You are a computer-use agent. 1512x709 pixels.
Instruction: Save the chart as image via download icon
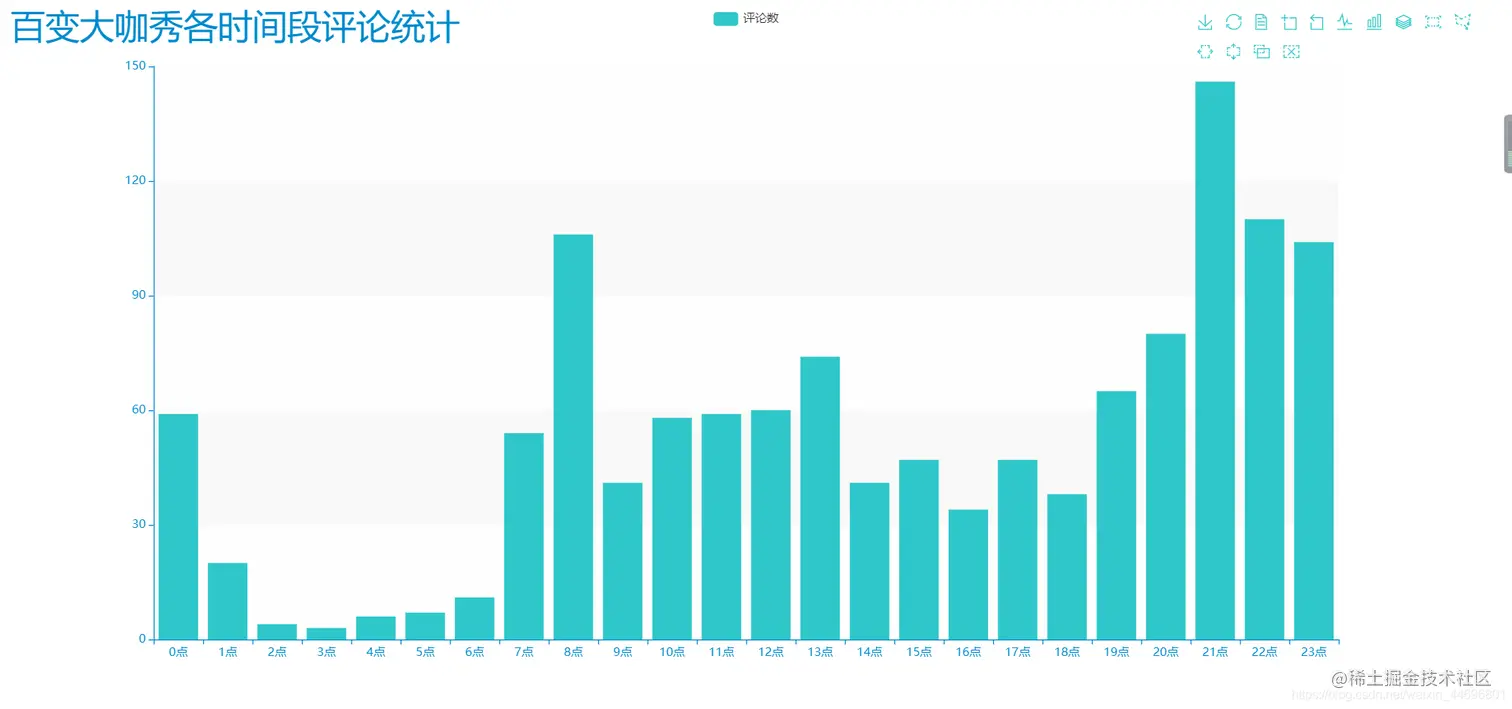tap(1205, 22)
